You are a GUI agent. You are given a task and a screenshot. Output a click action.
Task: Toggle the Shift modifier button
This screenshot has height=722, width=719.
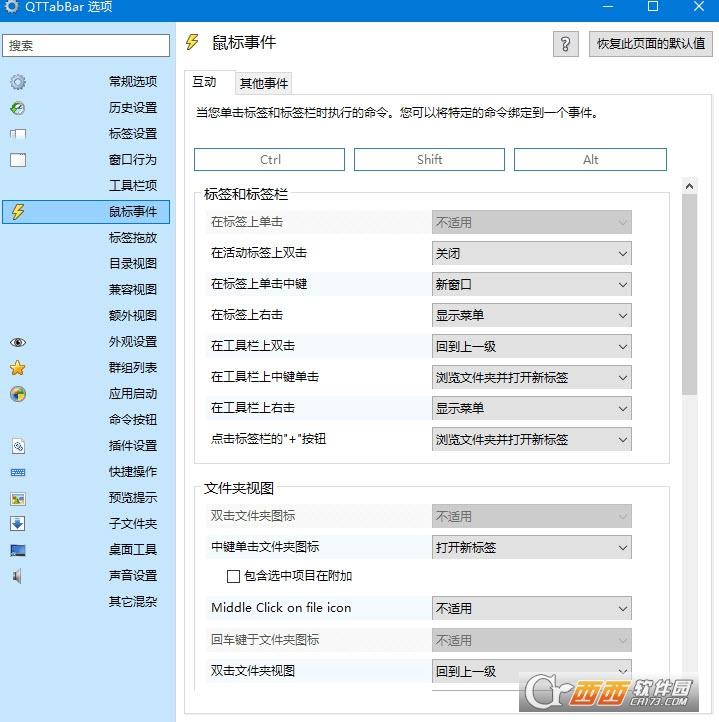point(429,159)
